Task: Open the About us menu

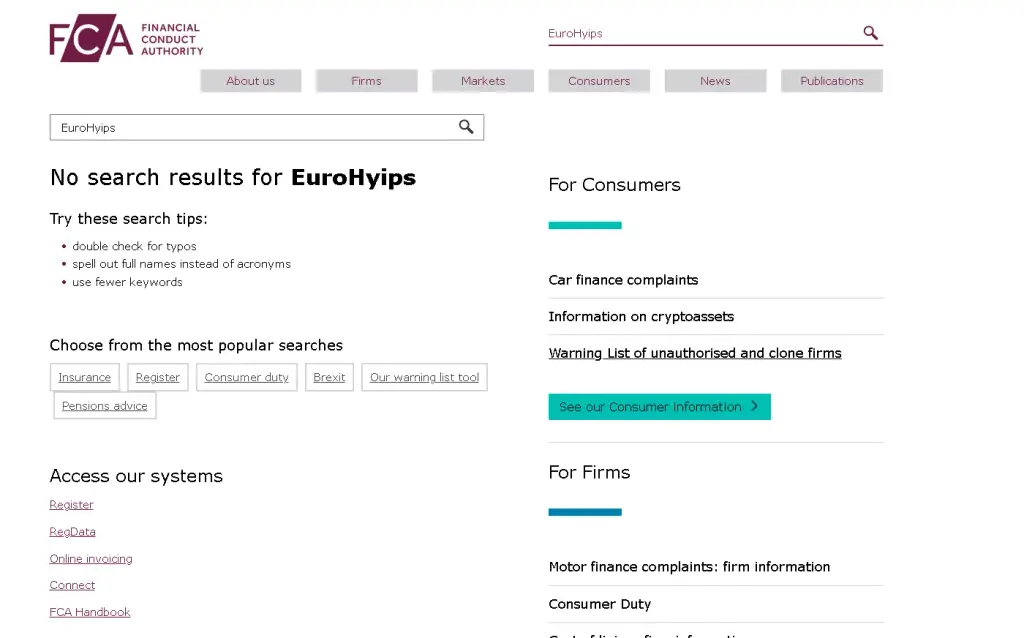Action: coord(251,81)
